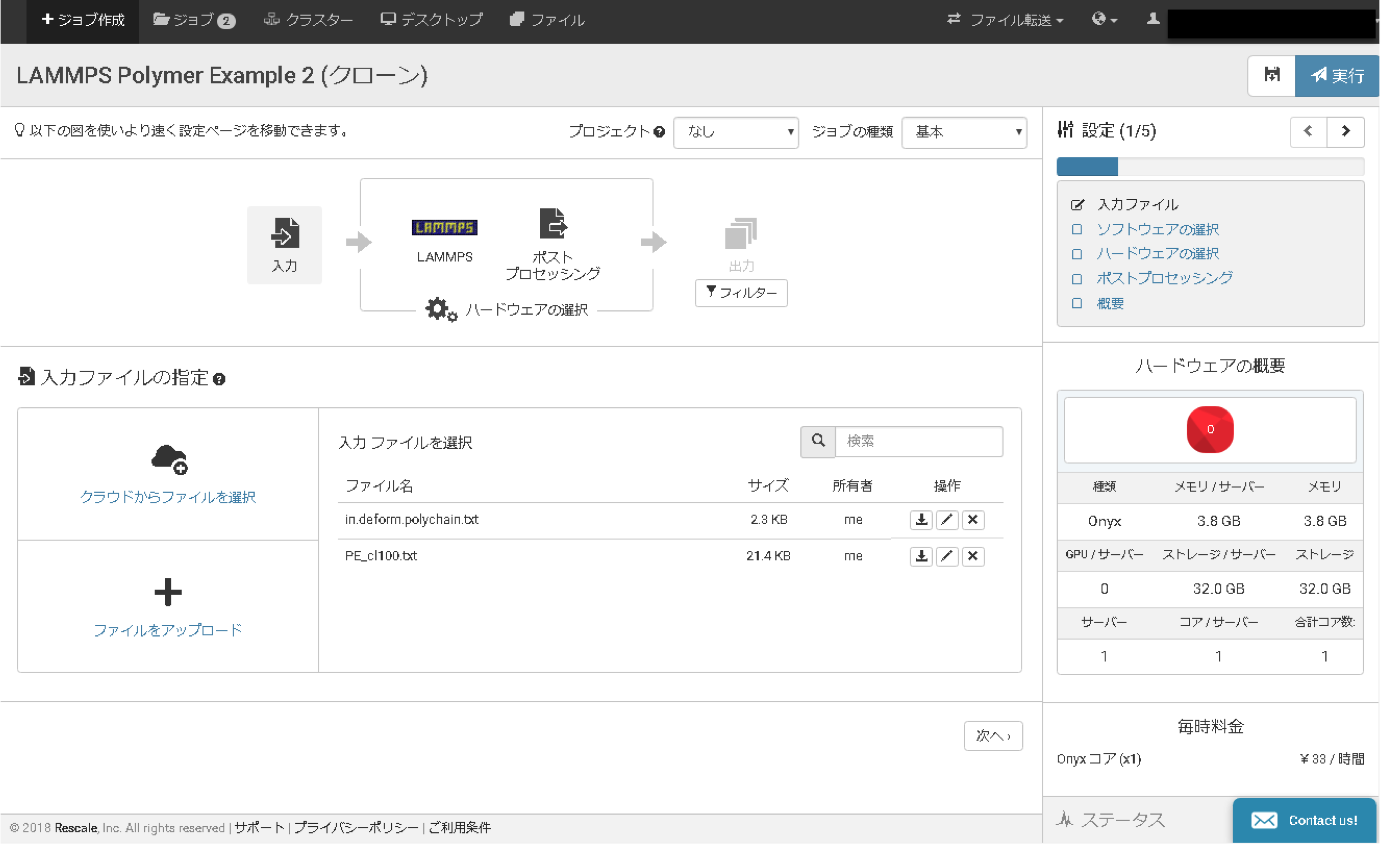Screen dimensions: 1383x844
Task: Toggle the ポストプロセッシング checkbox square
Action: pyautogui.click(x=1077, y=279)
